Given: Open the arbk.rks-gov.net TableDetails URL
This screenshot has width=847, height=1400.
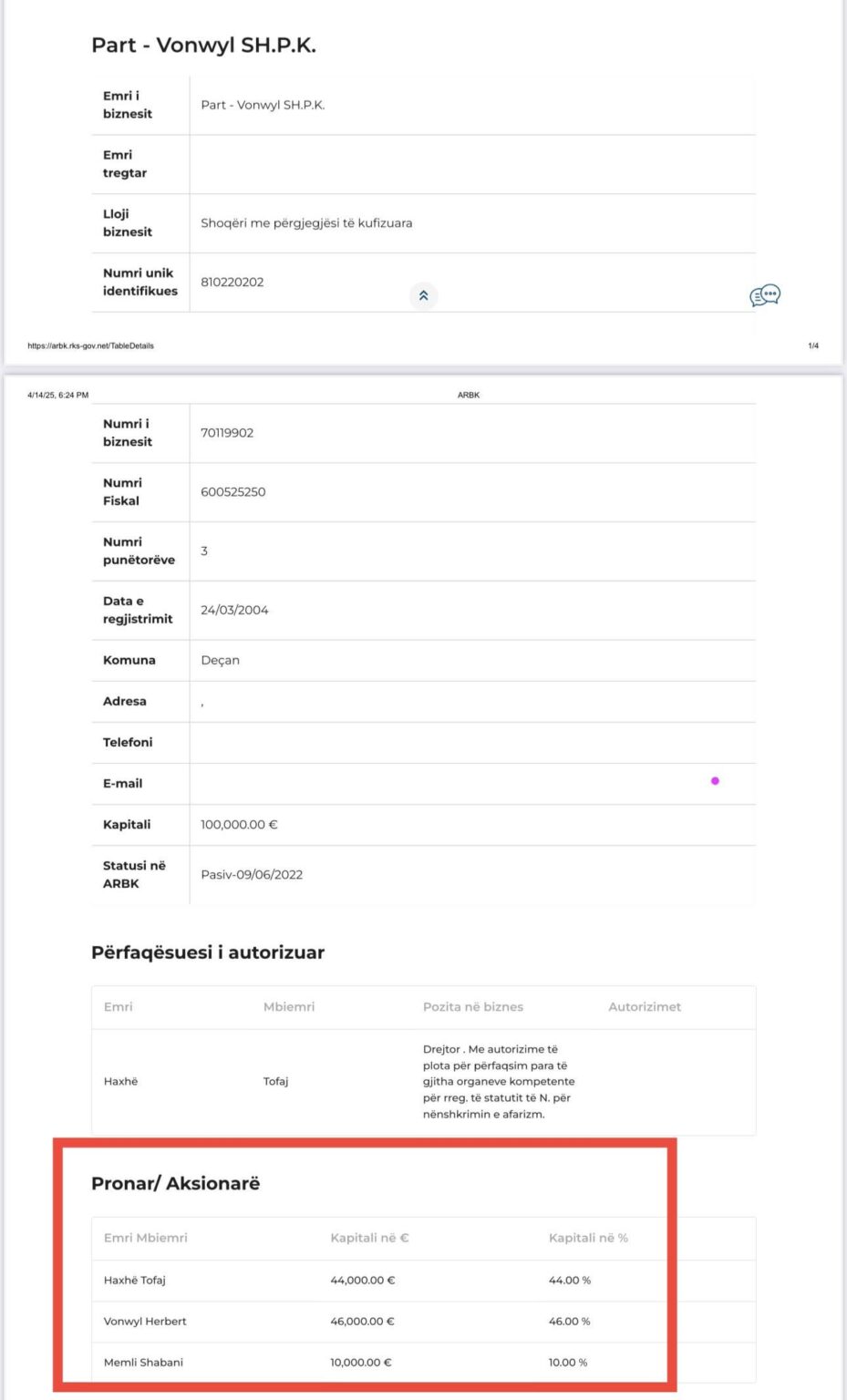Looking at the screenshot, I should 90,346.
